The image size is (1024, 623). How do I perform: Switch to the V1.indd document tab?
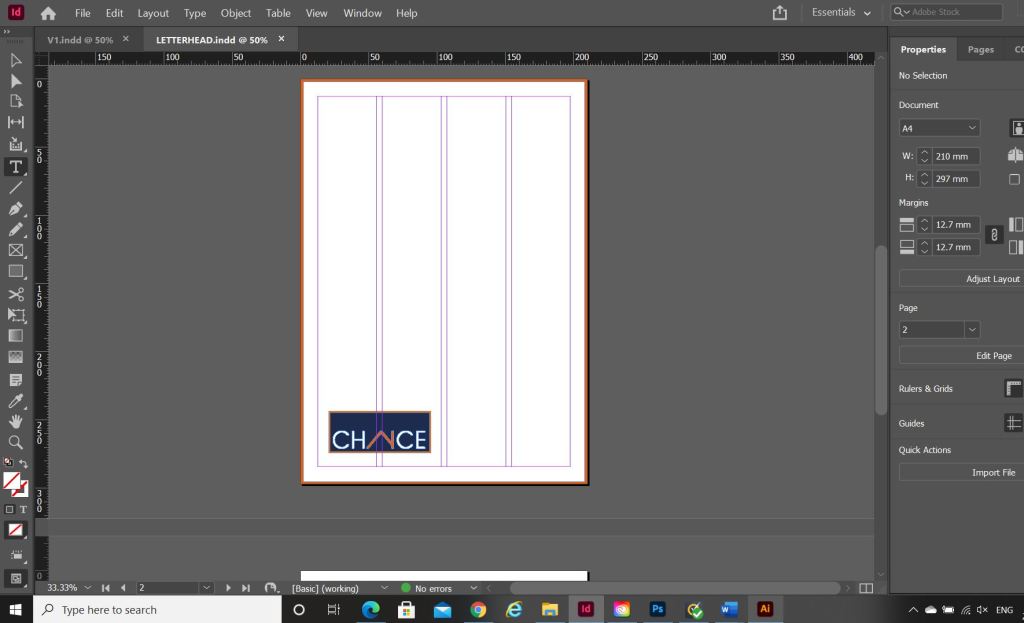[x=80, y=40]
